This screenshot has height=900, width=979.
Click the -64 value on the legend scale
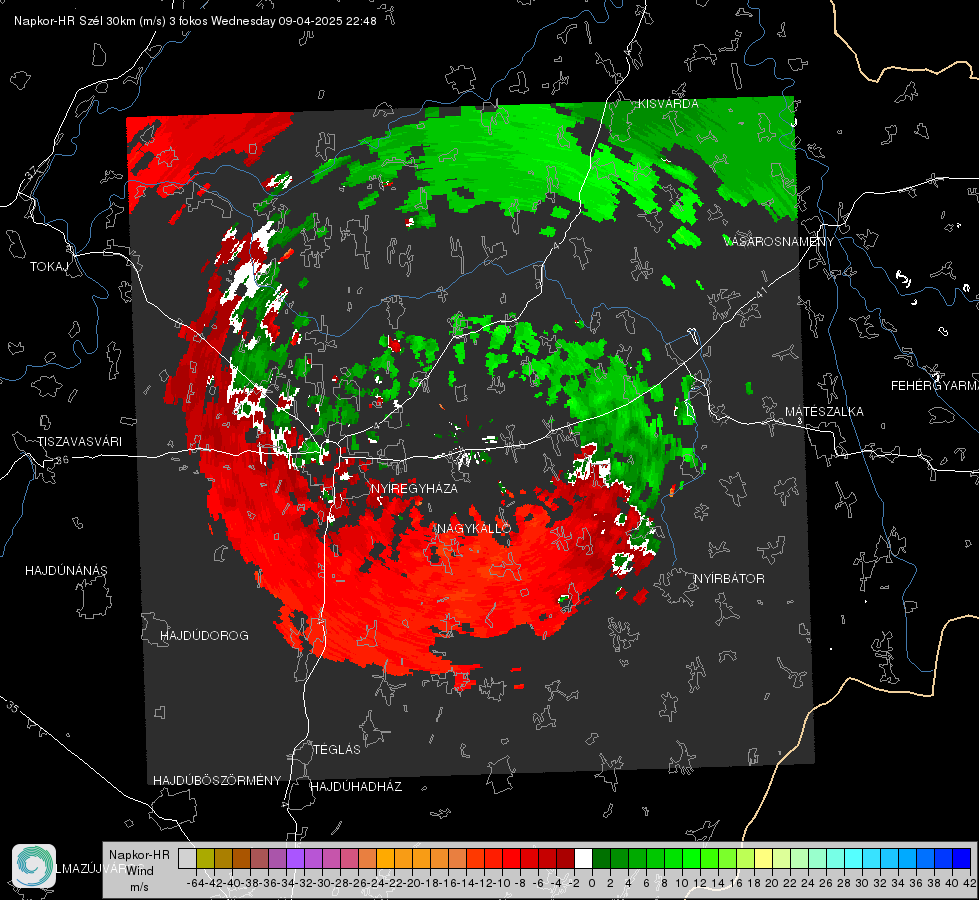(196, 883)
